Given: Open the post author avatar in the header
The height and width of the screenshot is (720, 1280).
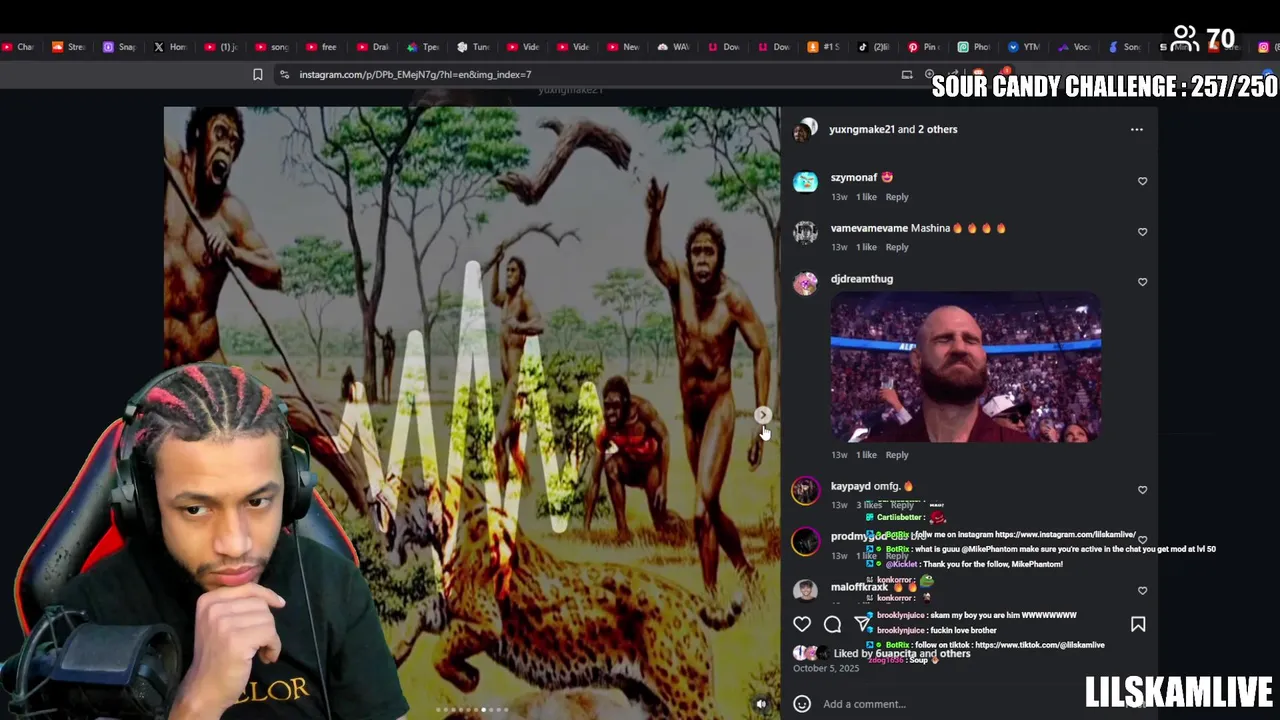Looking at the screenshot, I should point(805,130).
